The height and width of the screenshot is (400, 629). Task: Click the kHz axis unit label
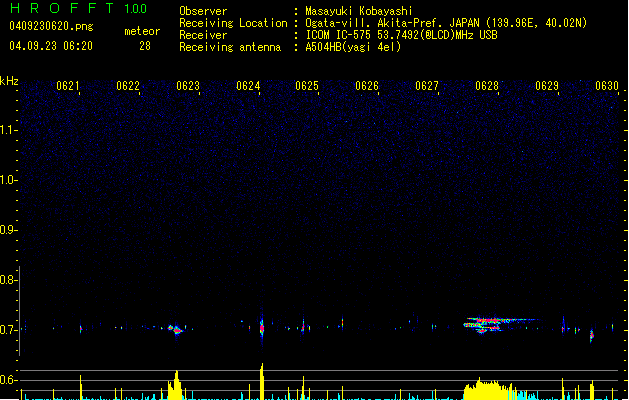pos(9,81)
